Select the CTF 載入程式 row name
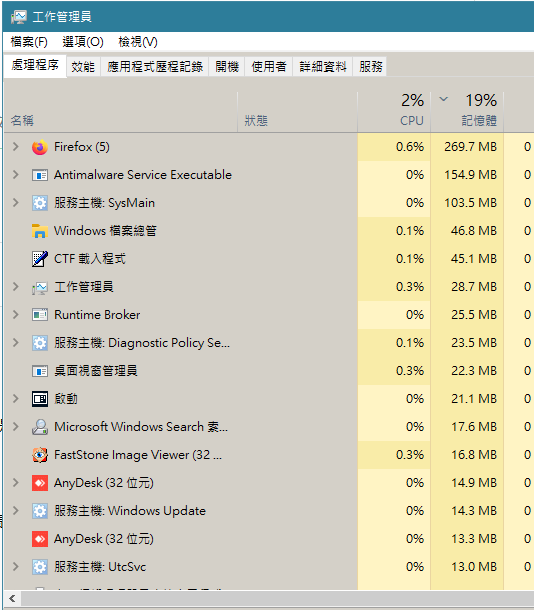Viewport: 534px width, 610px height. click(x=90, y=259)
